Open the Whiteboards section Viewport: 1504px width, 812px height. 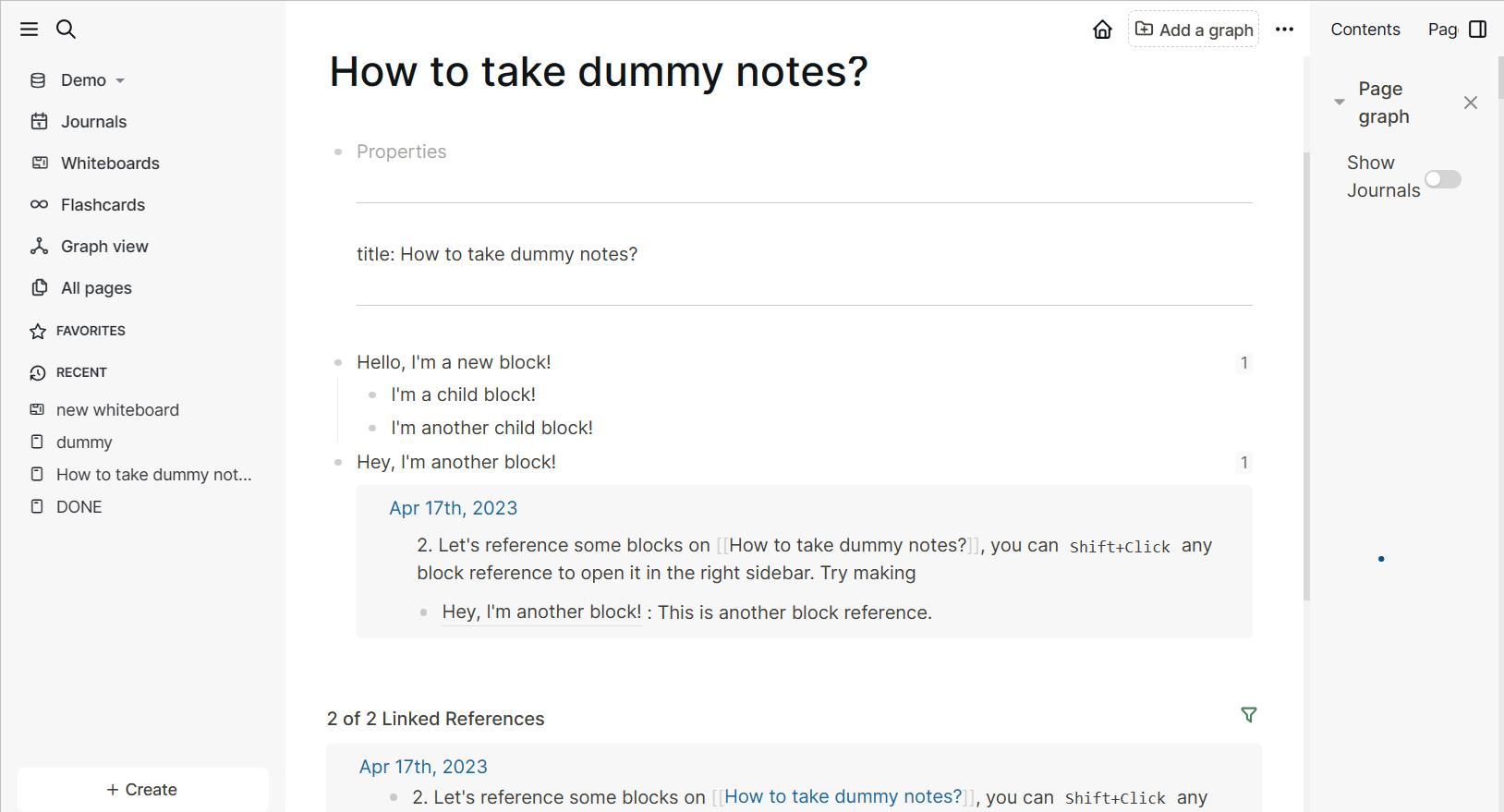(109, 164)
